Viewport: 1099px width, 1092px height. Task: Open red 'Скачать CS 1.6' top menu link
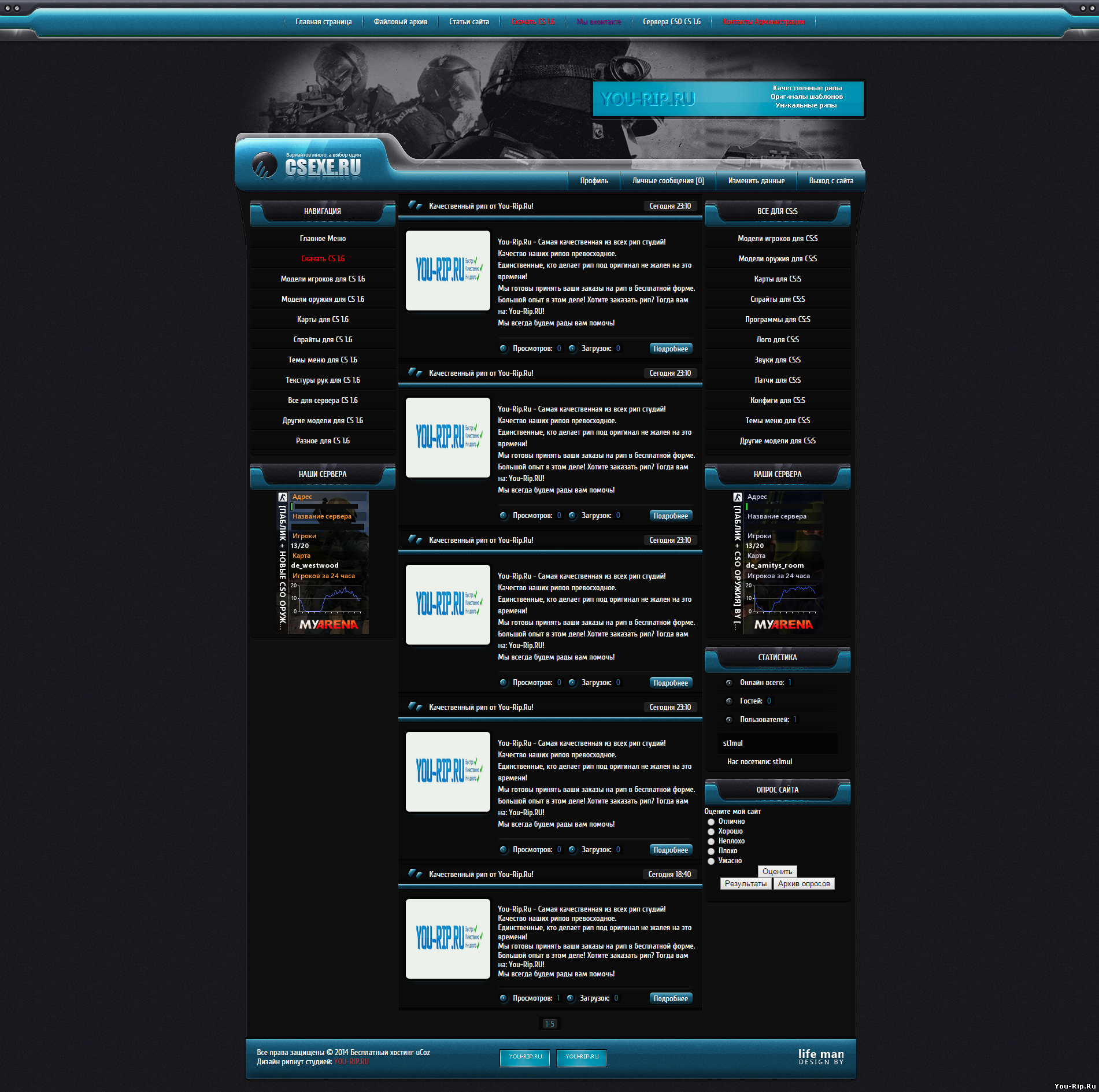pos(532,22)
